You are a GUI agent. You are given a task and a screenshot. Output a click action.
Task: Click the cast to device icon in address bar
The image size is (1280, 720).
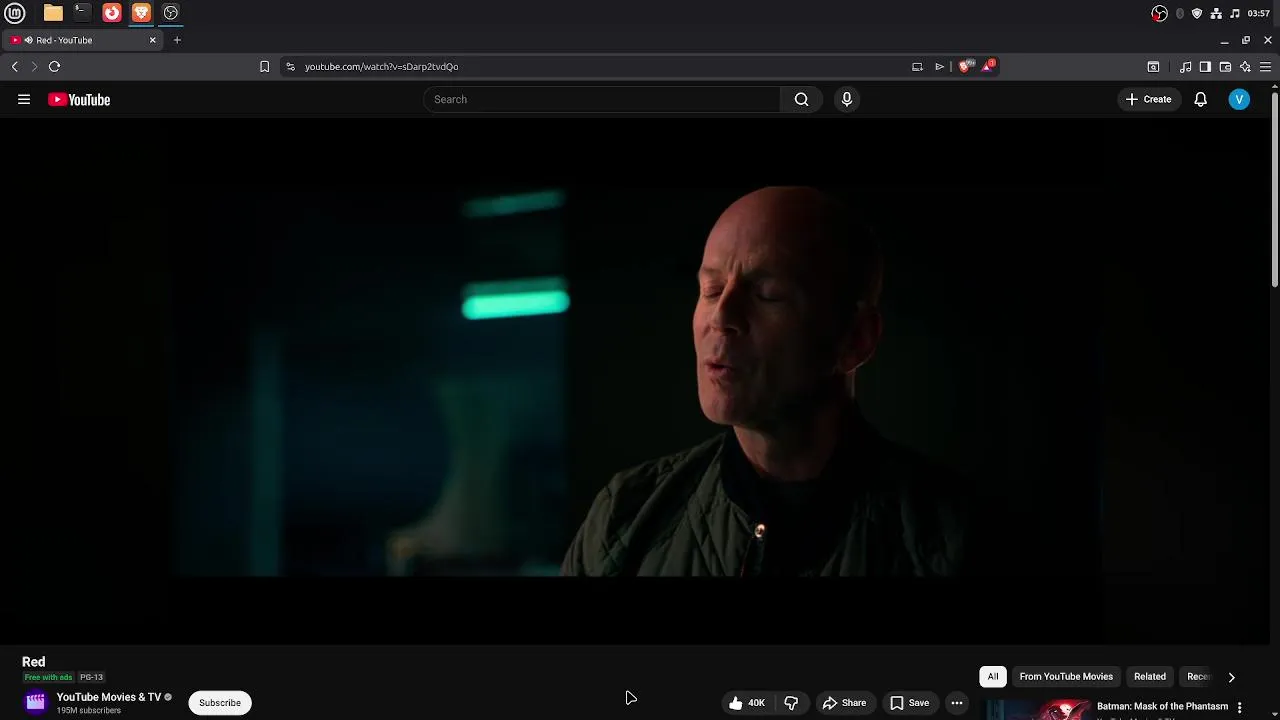tap(917, 66)
